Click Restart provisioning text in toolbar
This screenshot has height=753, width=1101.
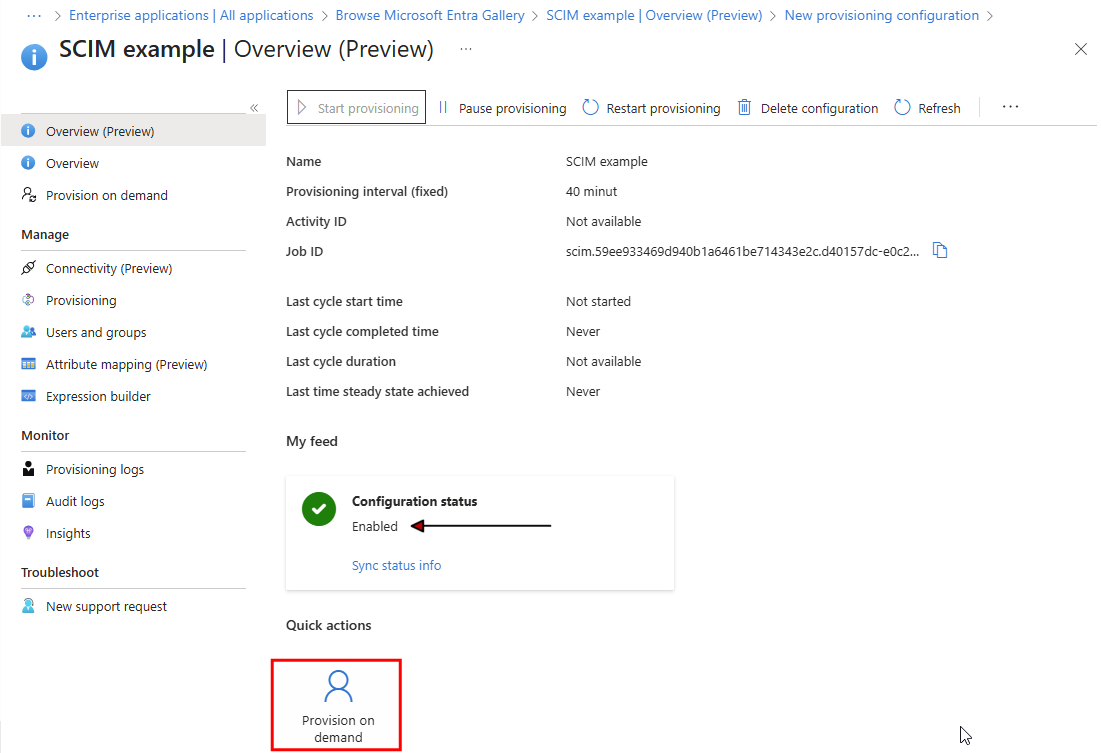[x=664, y=108]
